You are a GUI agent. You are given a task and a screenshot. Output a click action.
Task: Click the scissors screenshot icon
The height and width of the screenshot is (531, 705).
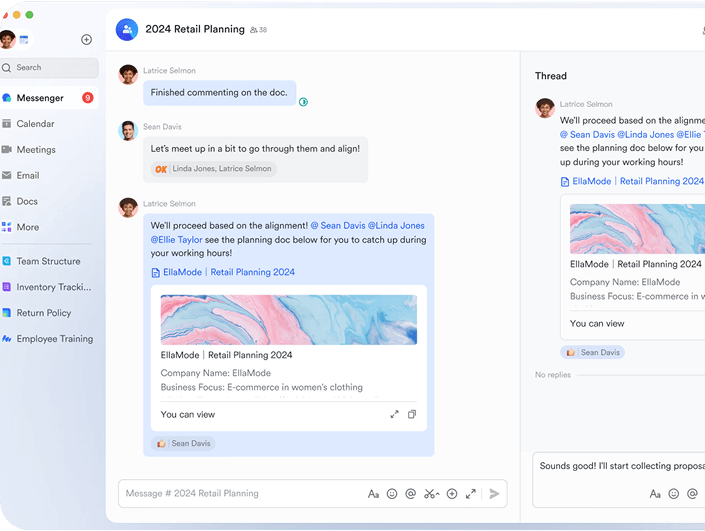pyautogui.click(x=431, y=493)
